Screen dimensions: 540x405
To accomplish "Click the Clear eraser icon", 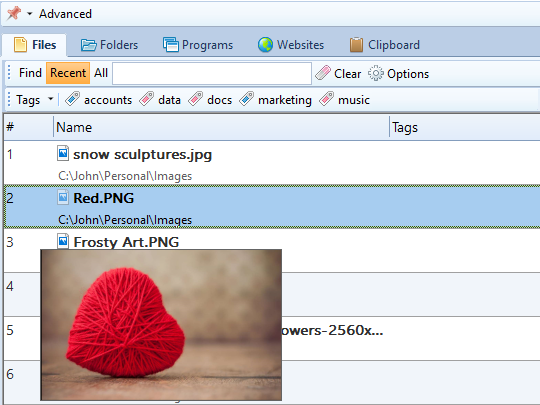I will 323,73.
